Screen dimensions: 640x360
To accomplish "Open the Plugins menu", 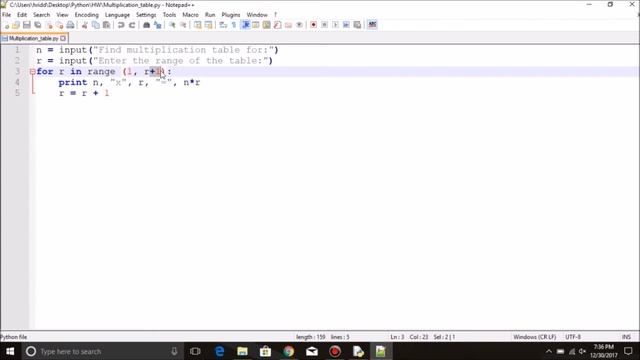I will point(231,15).
